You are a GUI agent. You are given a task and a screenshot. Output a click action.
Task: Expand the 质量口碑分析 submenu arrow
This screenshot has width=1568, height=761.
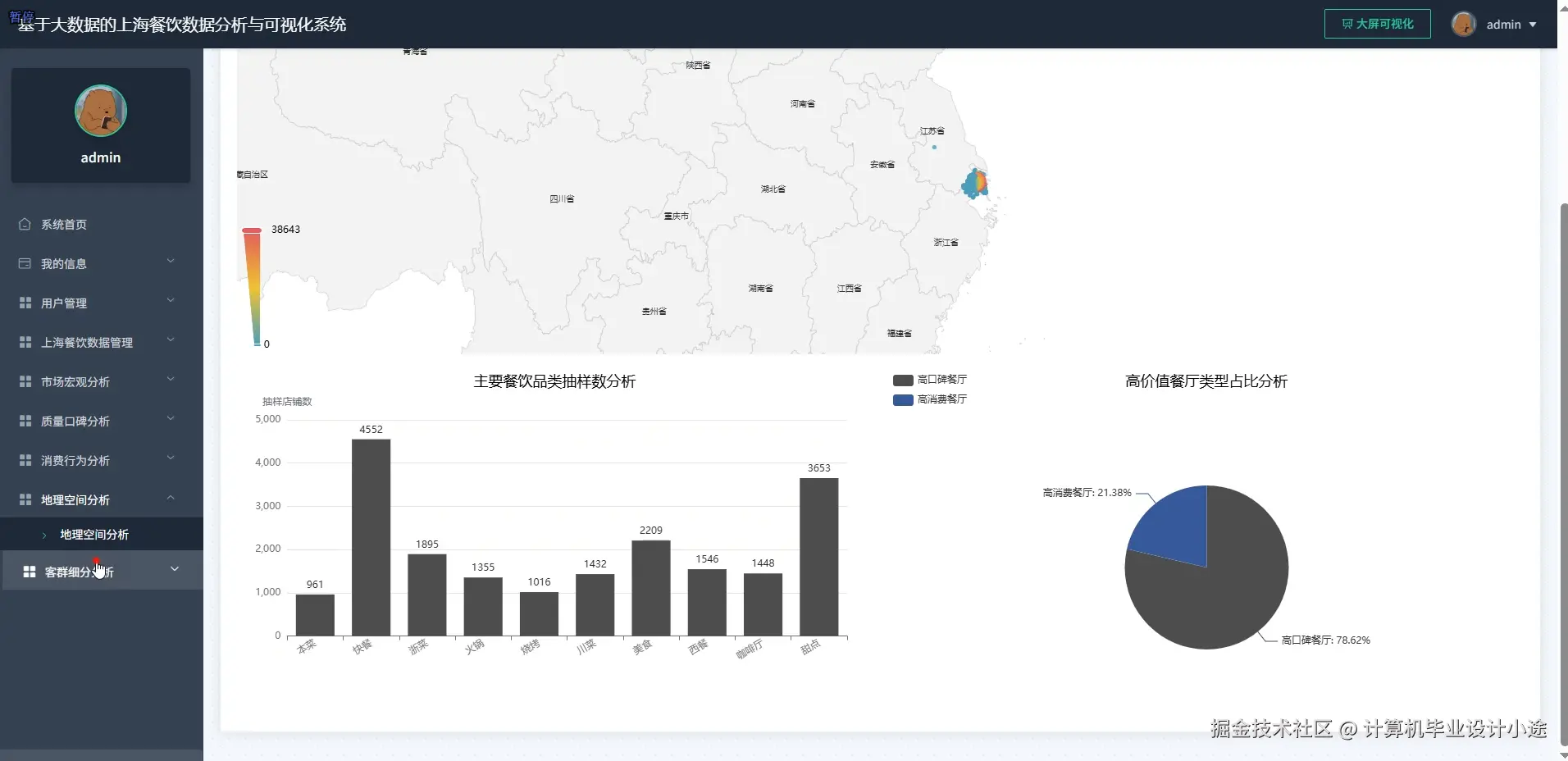point(171,419)
